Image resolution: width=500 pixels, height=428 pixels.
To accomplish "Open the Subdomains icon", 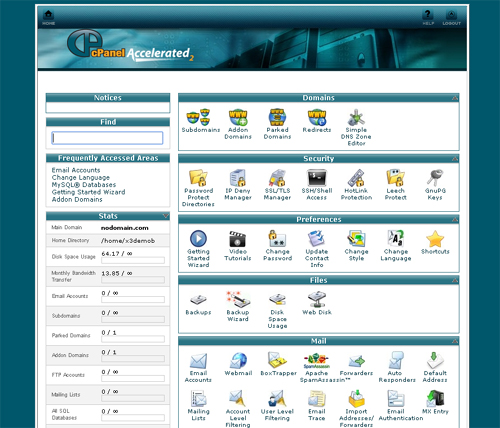I will (x=198, y=117).
